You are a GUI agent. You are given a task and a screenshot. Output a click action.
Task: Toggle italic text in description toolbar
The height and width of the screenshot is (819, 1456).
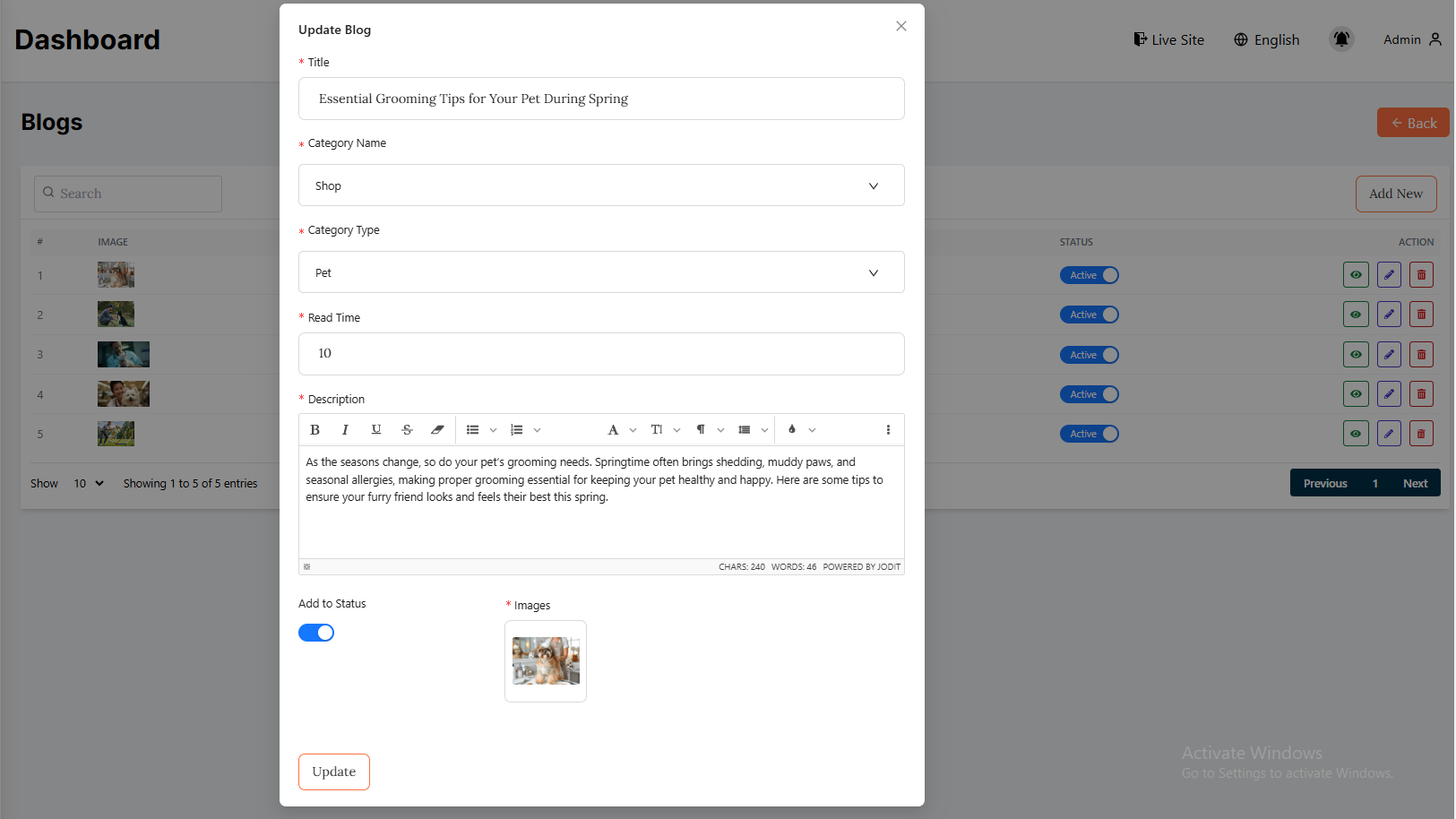[345, 430]
